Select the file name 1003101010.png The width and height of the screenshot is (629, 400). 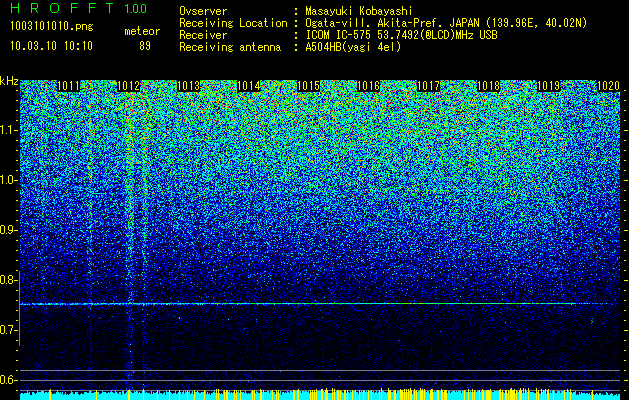pyautogui.click(x=52, y=27)
